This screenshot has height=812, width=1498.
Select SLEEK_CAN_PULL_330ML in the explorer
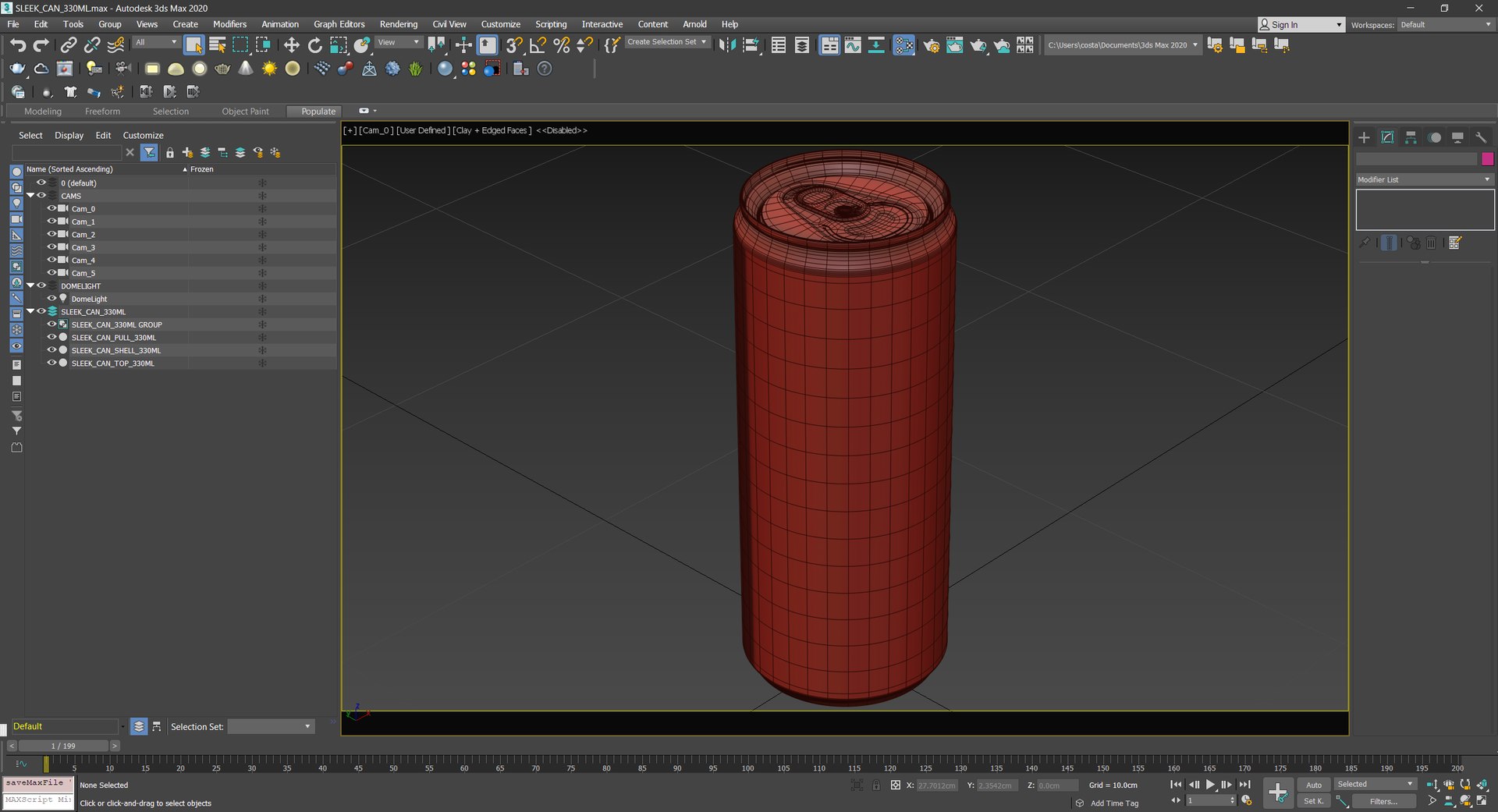[x=114, y=338]
